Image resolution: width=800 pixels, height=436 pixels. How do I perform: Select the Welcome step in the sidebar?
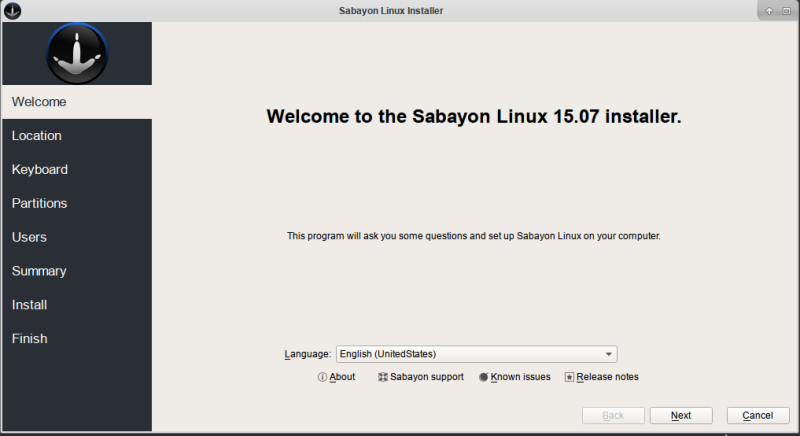pyautogui.click(x=77, y=102)
